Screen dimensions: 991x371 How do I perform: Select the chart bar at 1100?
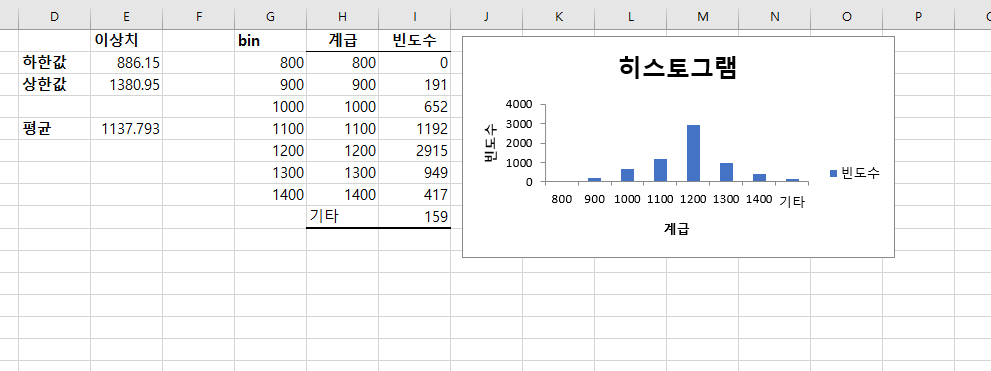(660, 171)
